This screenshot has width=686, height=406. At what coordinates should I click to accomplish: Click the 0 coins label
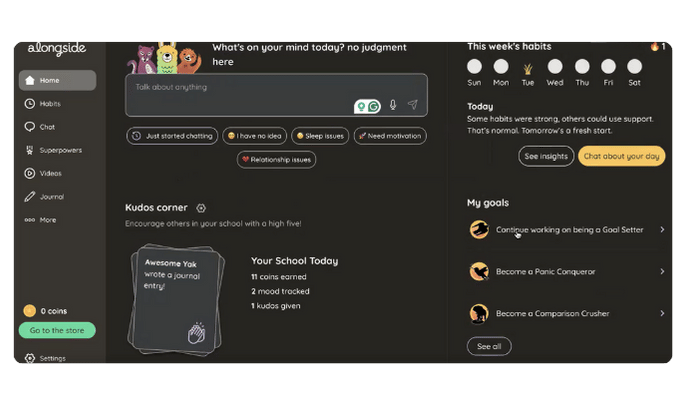click(54, 311)
